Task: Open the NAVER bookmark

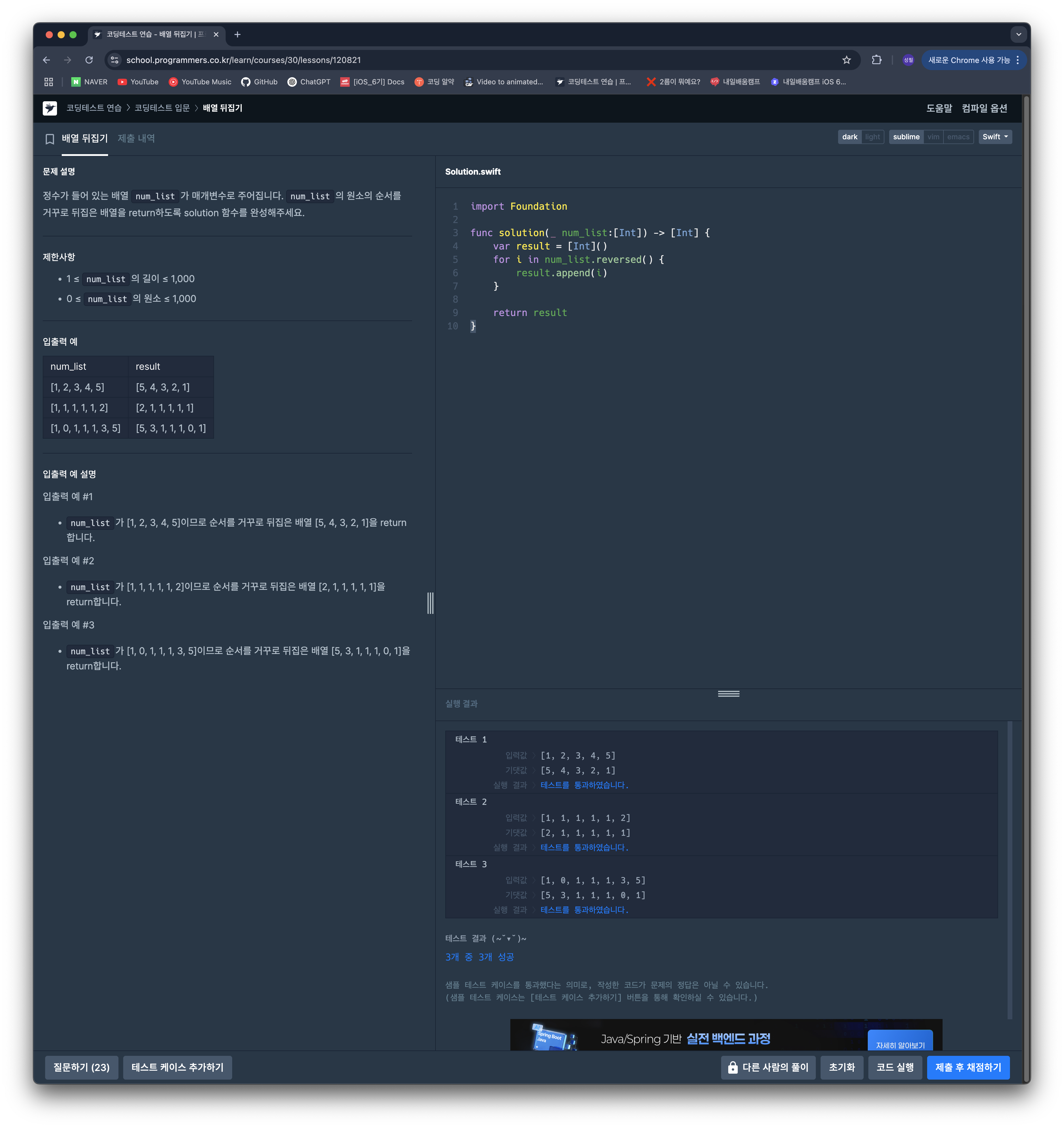Action: click(89, 82)
